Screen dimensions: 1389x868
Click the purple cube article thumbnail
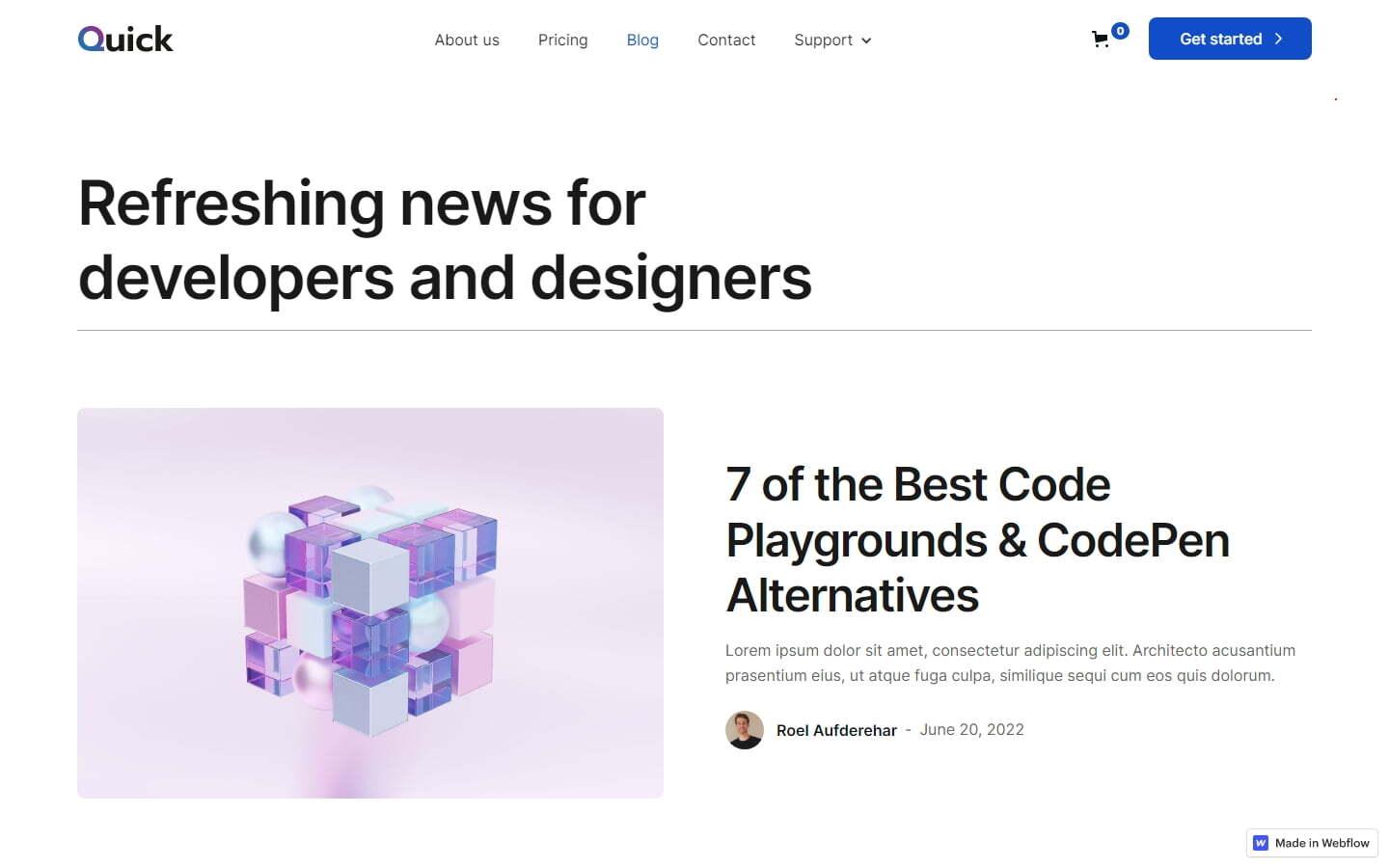pos(370,602)
